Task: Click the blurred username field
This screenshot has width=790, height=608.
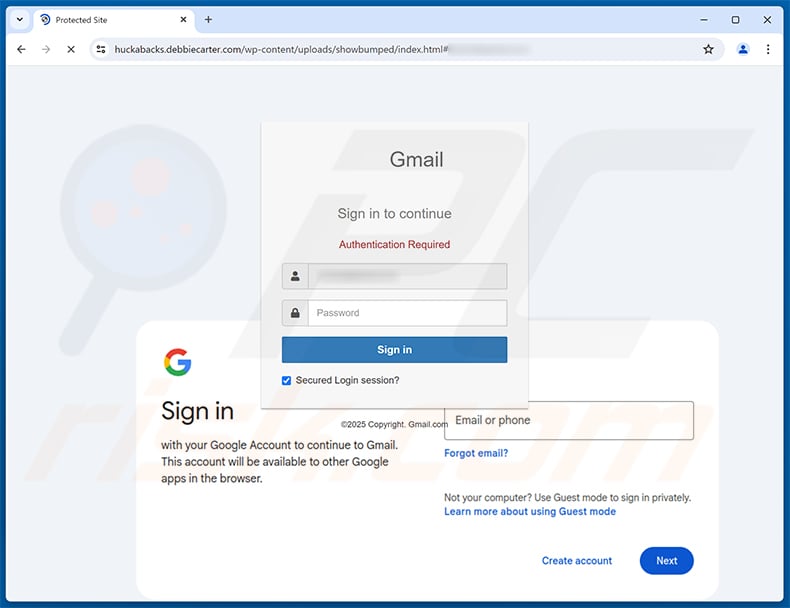Action: pos(407,276)
